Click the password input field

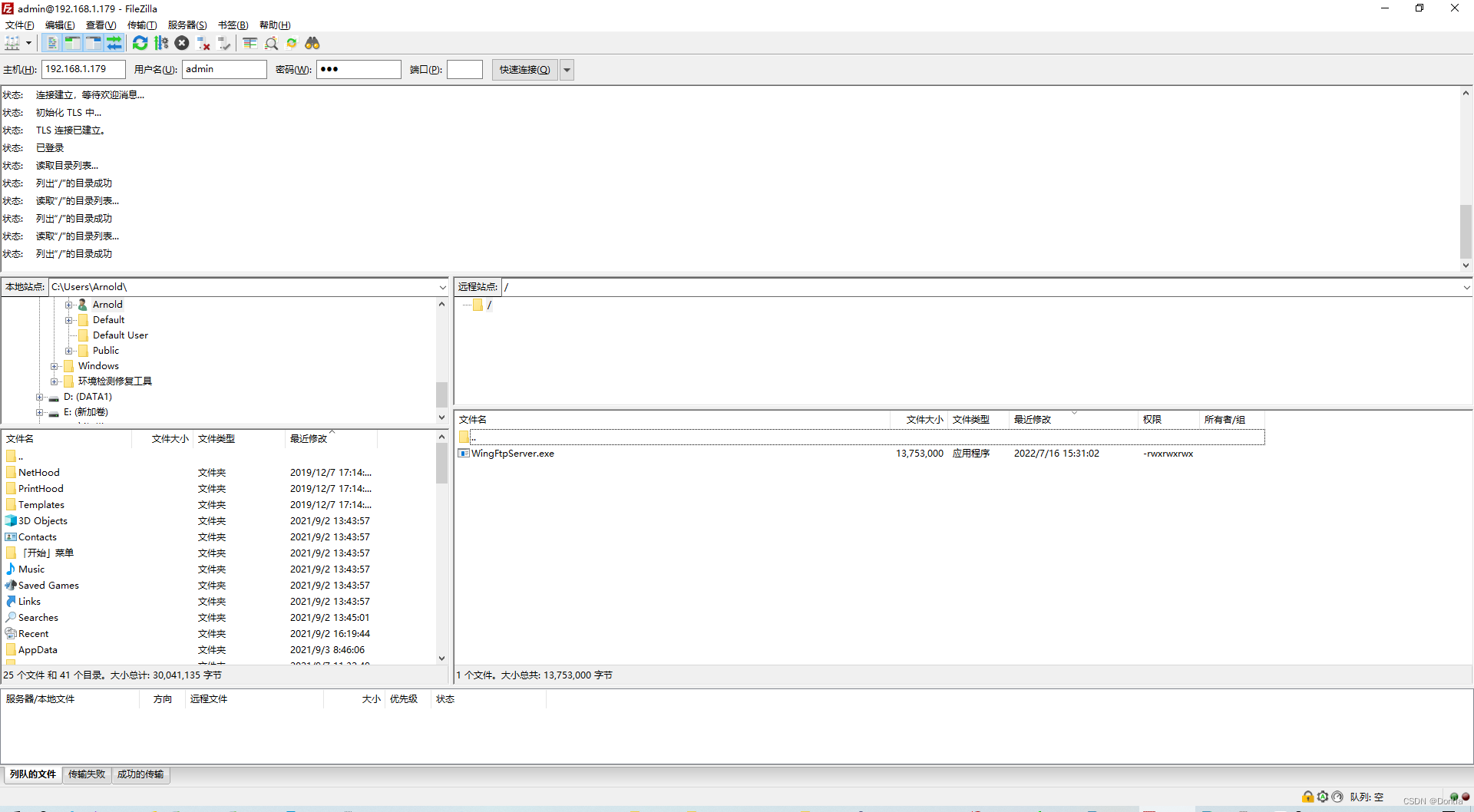click(359, 69)
